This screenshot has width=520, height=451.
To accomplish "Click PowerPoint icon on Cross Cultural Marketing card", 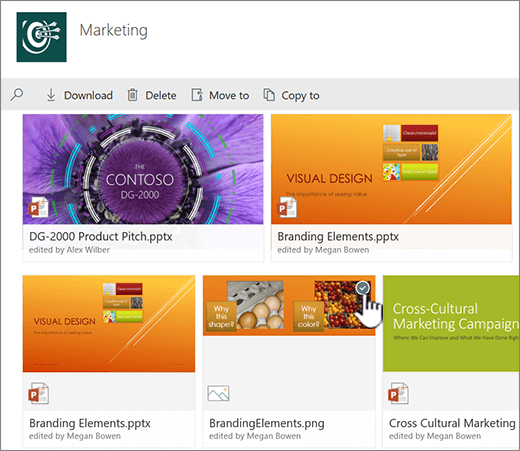I will click(398, 394).
